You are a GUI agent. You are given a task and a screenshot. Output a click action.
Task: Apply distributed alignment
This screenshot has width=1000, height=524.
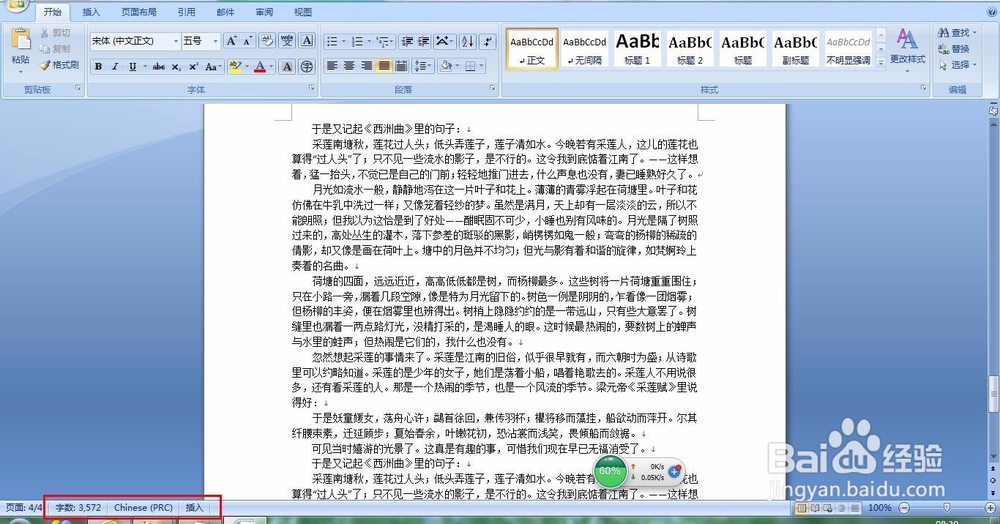click(x=401, y=66)
